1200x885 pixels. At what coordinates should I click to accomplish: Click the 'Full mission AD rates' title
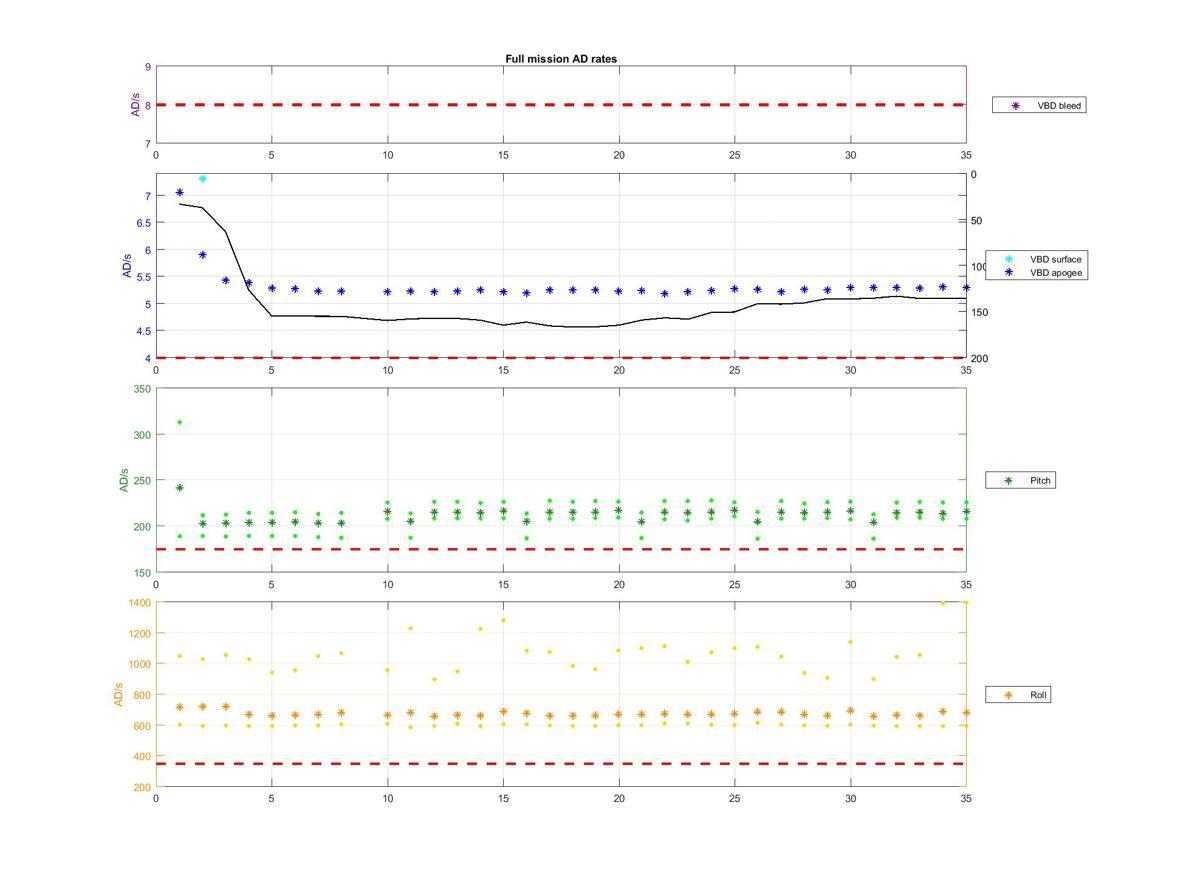click(561, 59)
